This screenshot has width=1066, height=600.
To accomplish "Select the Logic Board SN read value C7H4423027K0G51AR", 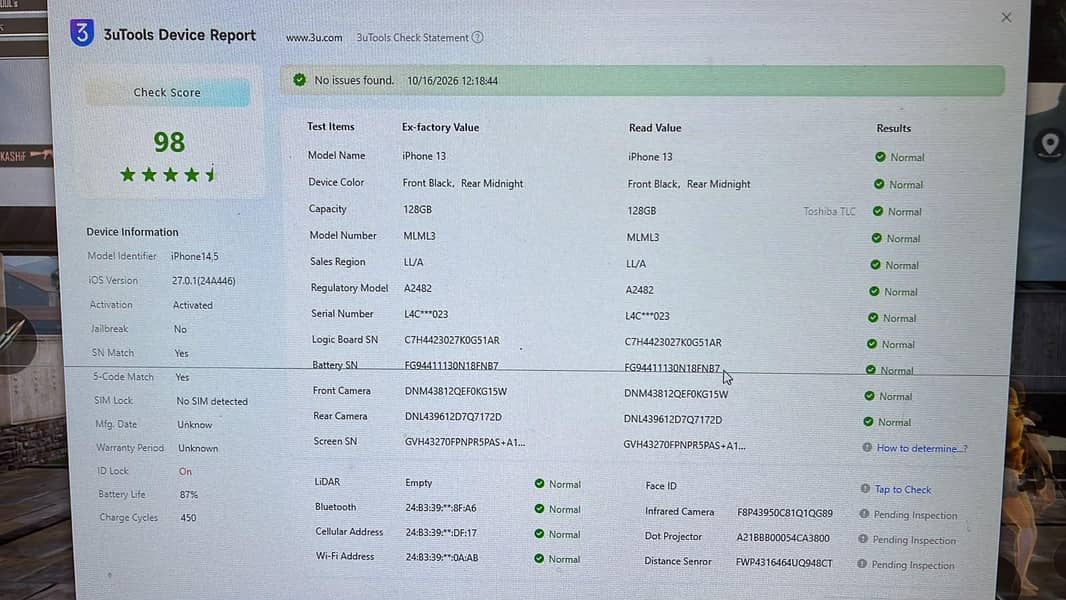I will 673,342.
